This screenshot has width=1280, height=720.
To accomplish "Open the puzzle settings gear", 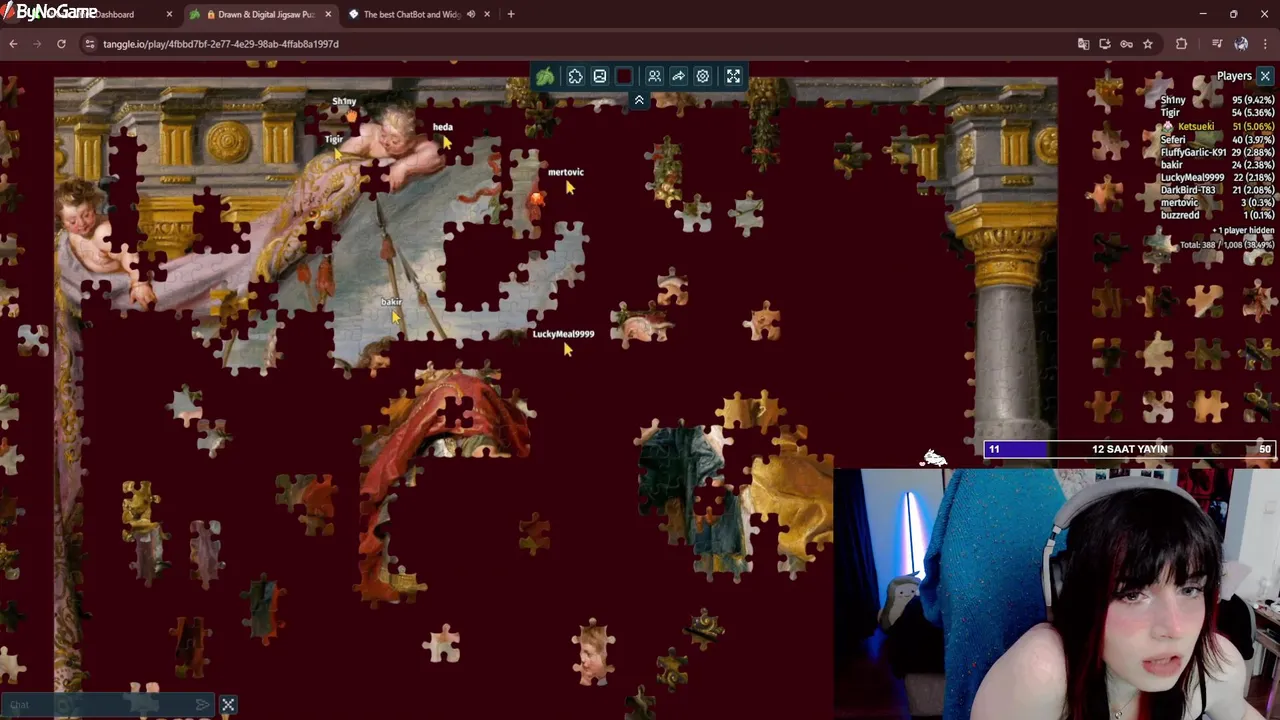I will click(703, 76).
